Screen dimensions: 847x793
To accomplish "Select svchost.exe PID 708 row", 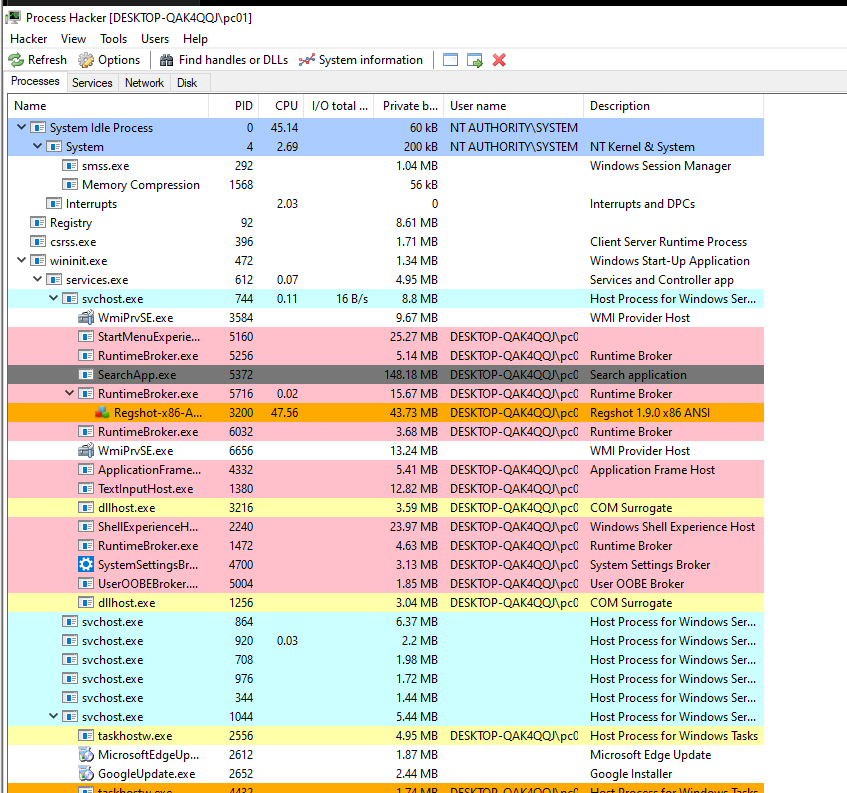I will (x=386, y=660).
